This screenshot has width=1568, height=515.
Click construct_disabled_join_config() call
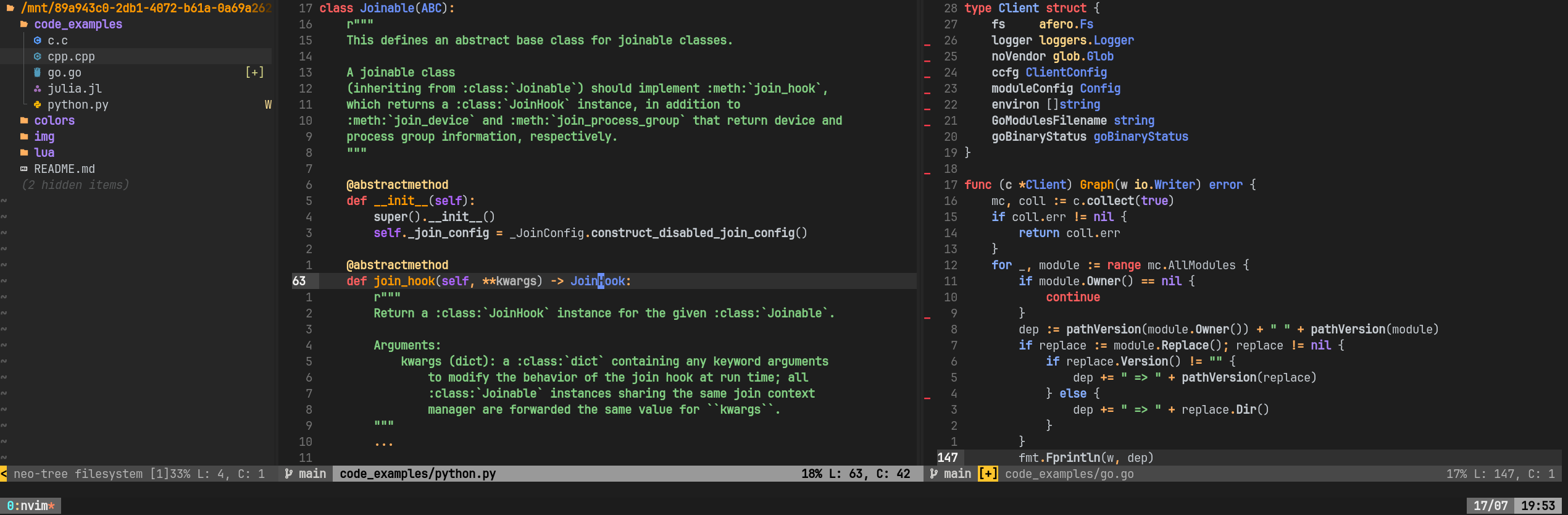(x=699, y=233)
